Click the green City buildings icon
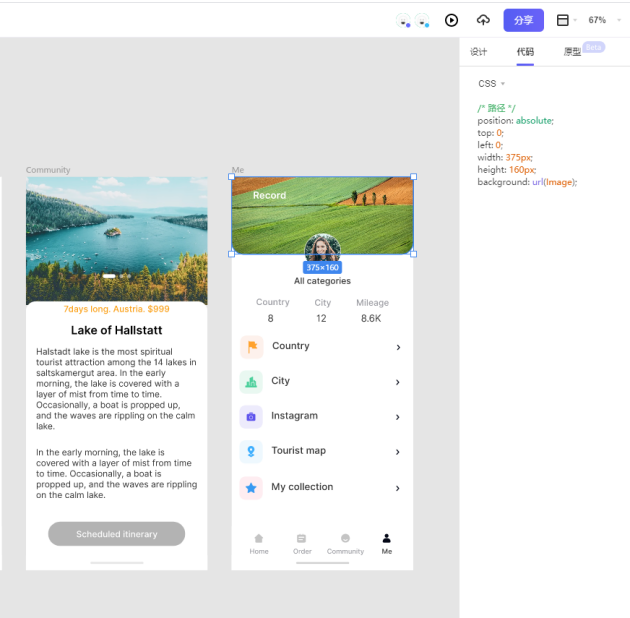Viewport: 630px width, 618px height. click(251, 382)
